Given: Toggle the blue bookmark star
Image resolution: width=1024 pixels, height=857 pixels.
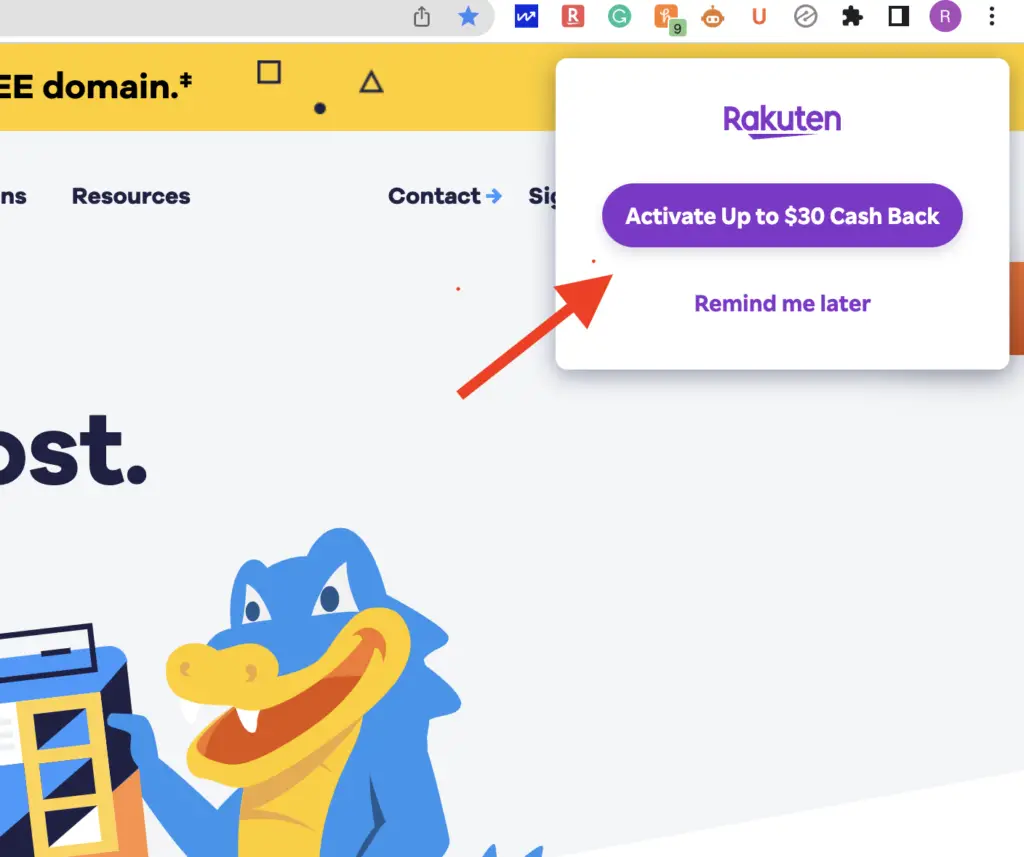Looking at the screenshot, I should [x=468, y=16].
